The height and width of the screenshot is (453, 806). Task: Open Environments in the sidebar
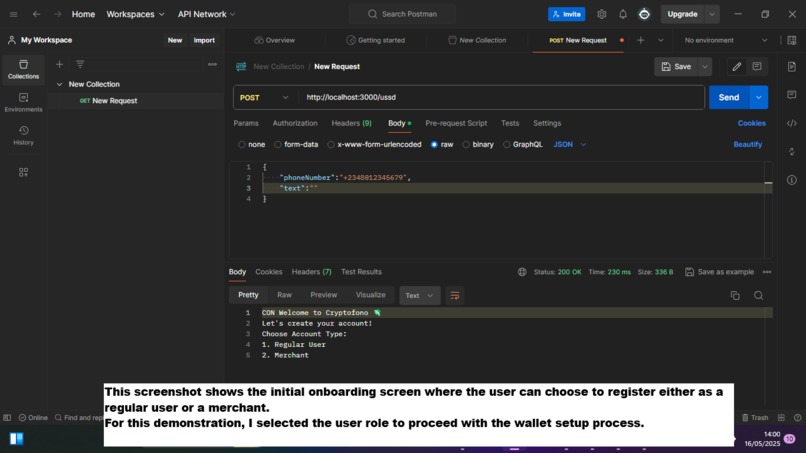pyautogui.click(x=23, y=102)
